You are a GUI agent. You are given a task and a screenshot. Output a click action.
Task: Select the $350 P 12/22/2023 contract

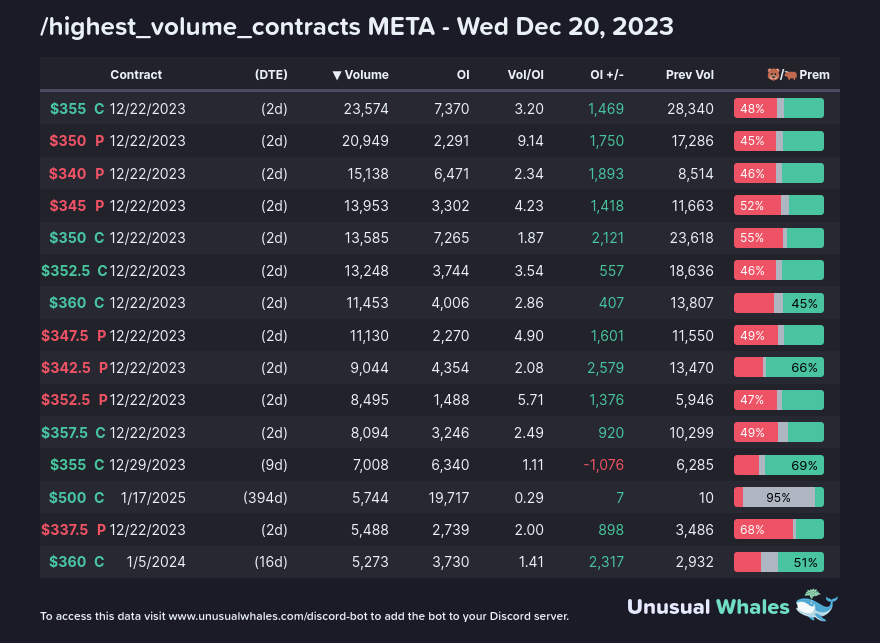117,141
